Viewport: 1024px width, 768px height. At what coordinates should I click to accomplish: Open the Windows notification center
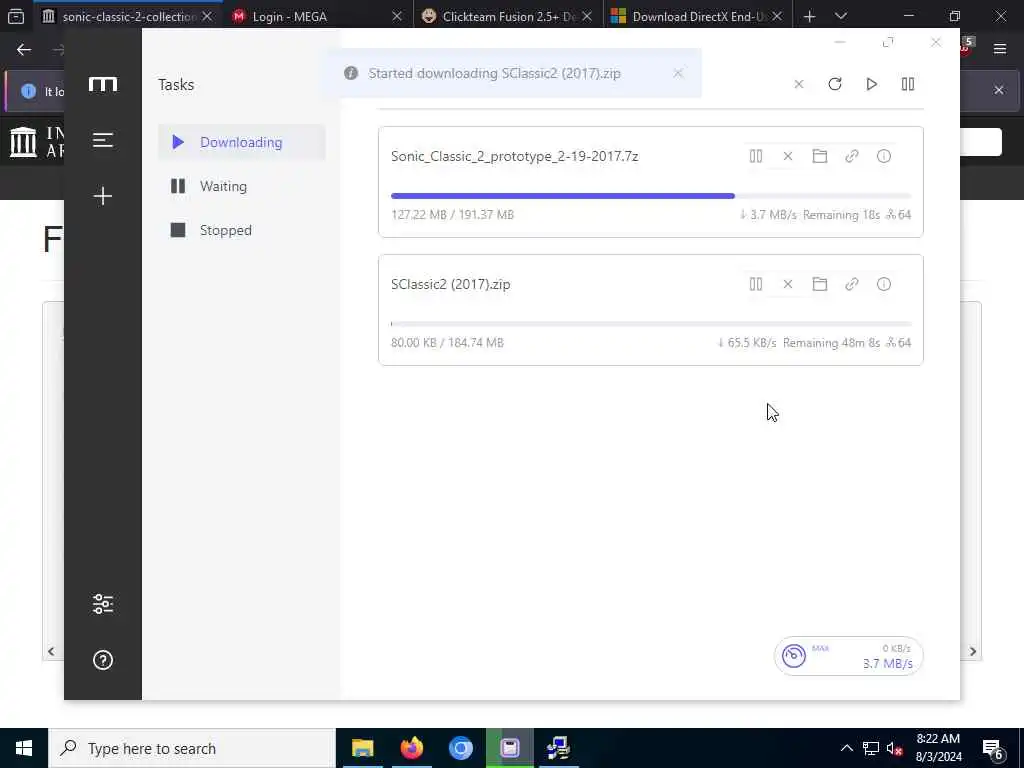993,749
